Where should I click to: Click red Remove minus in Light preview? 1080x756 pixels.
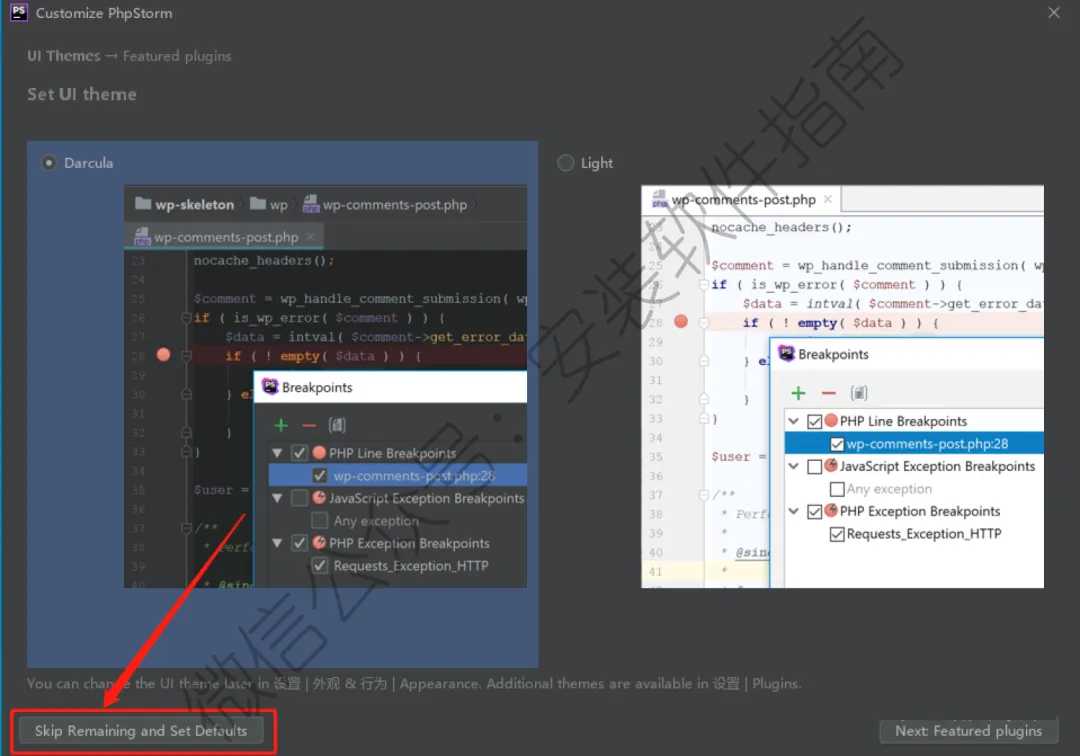(x=829, y=393)
